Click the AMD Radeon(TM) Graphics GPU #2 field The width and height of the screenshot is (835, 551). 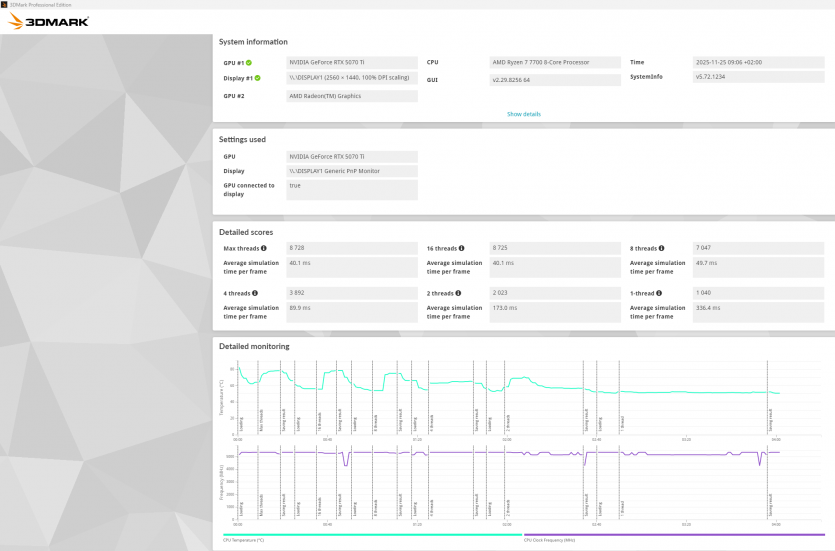tap(351, 96)
